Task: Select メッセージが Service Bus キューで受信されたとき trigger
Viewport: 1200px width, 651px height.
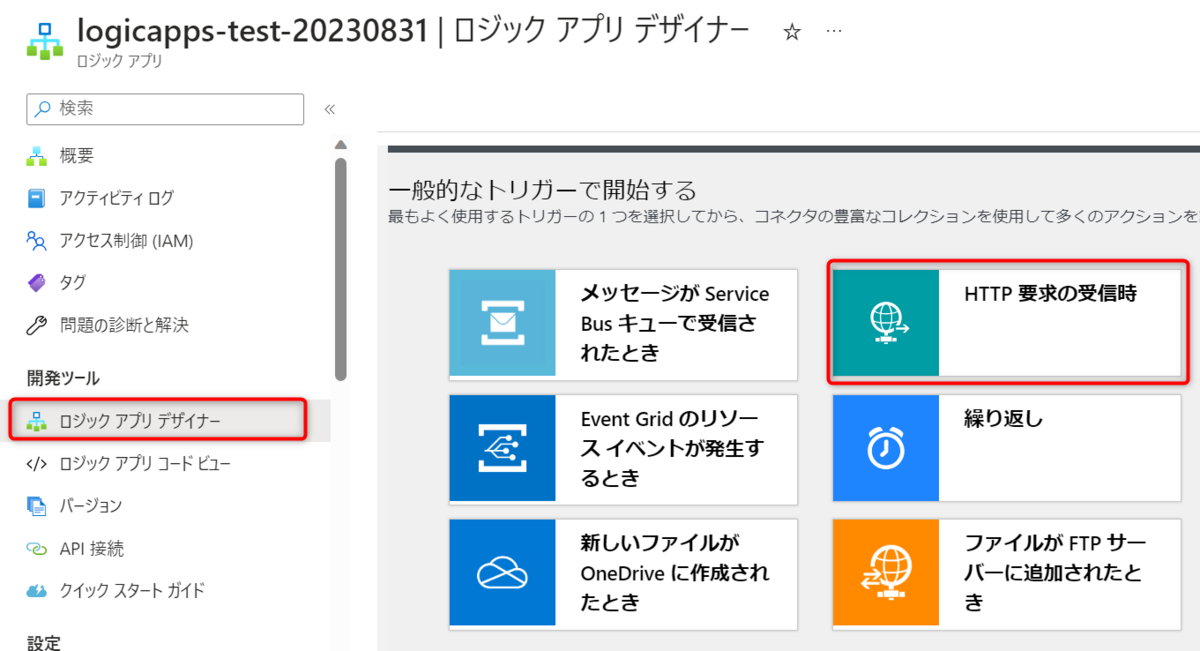Action: click(623, 324)
